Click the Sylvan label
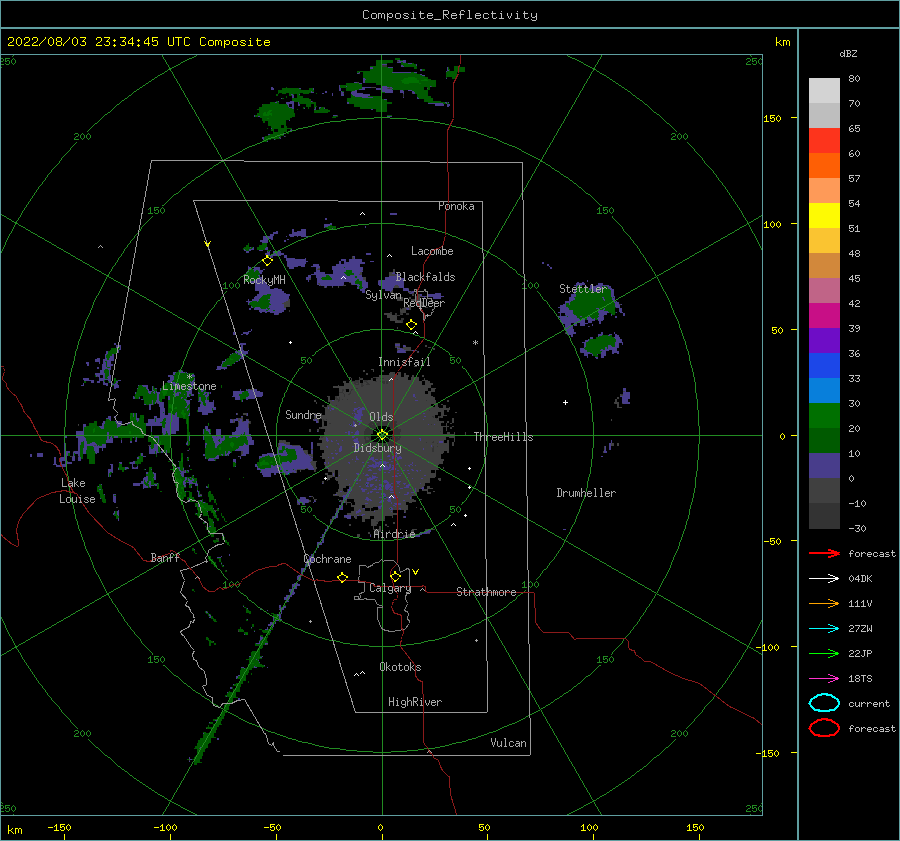The height and width of the screenshot is (841, 900). 383,295
